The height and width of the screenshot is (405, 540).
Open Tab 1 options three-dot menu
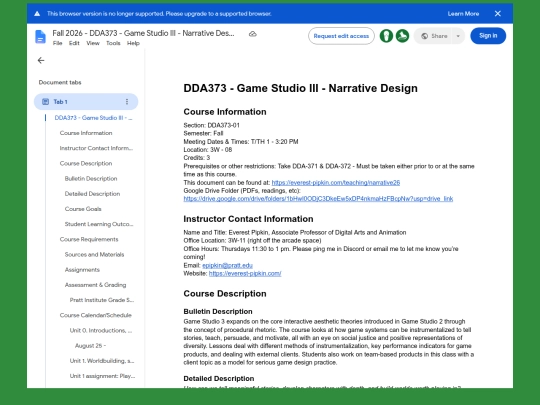coord(127,102)
